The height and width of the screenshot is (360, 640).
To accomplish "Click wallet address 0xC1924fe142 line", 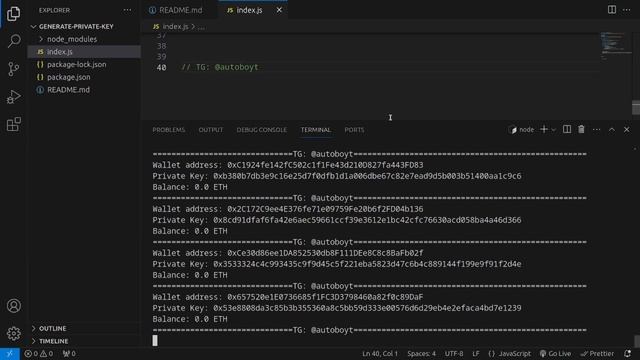I will (288, 165).
